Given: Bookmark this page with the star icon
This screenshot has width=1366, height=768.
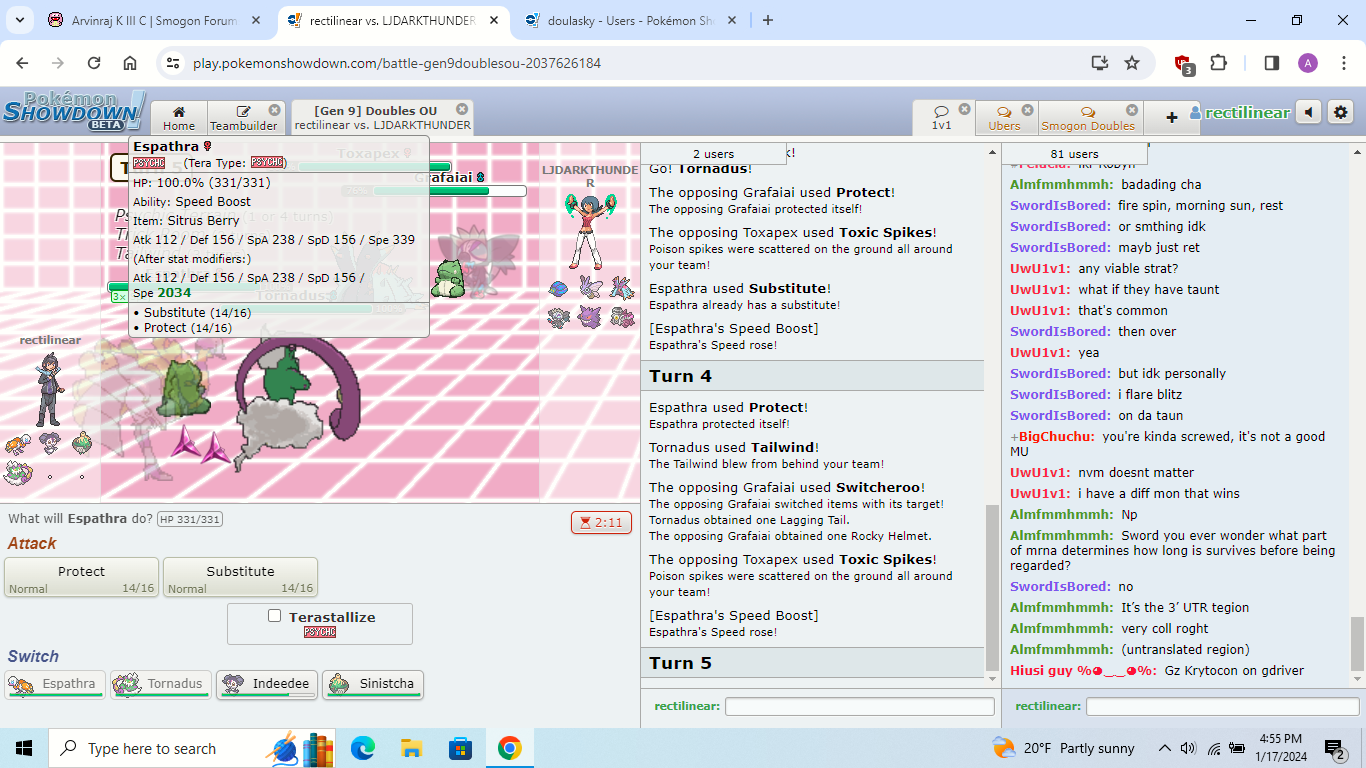Looking at the screenshot, I should (1132, 63).
